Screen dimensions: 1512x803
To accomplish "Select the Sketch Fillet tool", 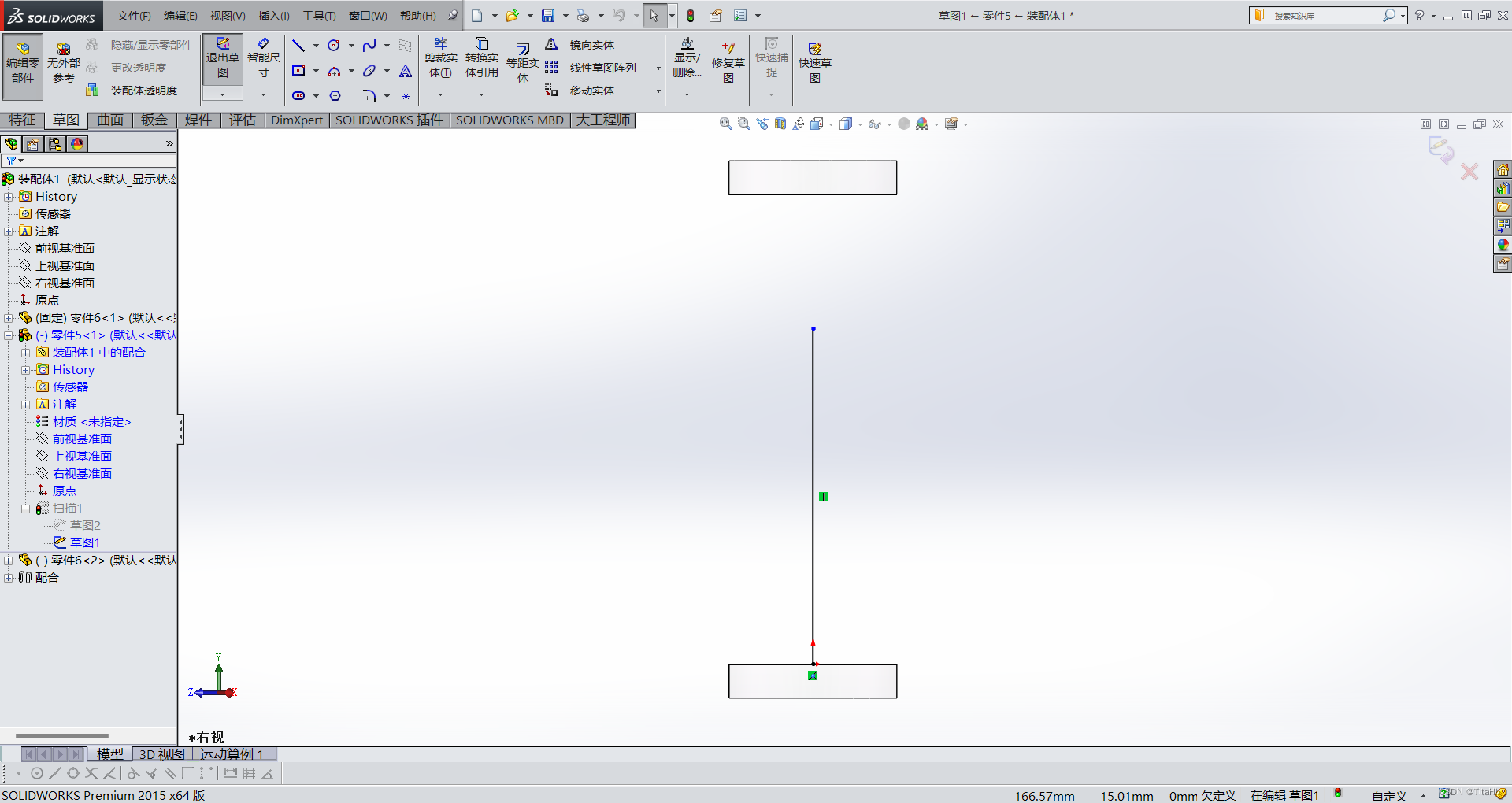I will click(x=369, y=96).
